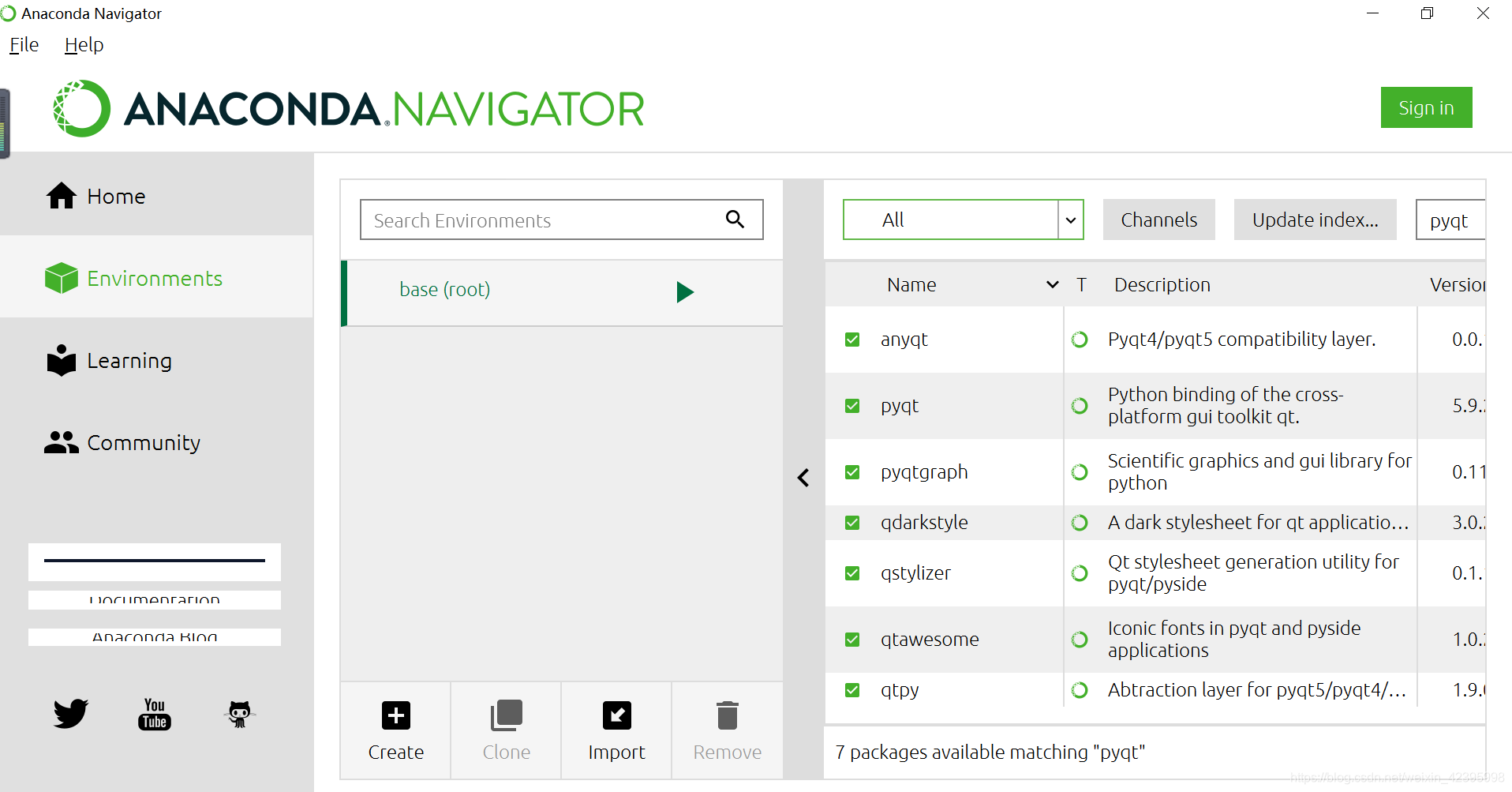The width and height of the screenshot is (1512, 792).
Task: Select the base (root) environment
Action: click(x=562, y=292)
